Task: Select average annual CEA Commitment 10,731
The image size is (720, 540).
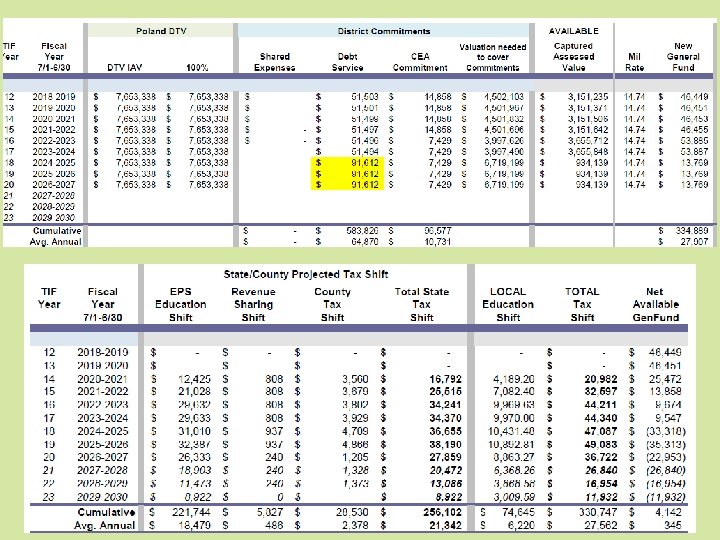Action: tap(438, 242)
